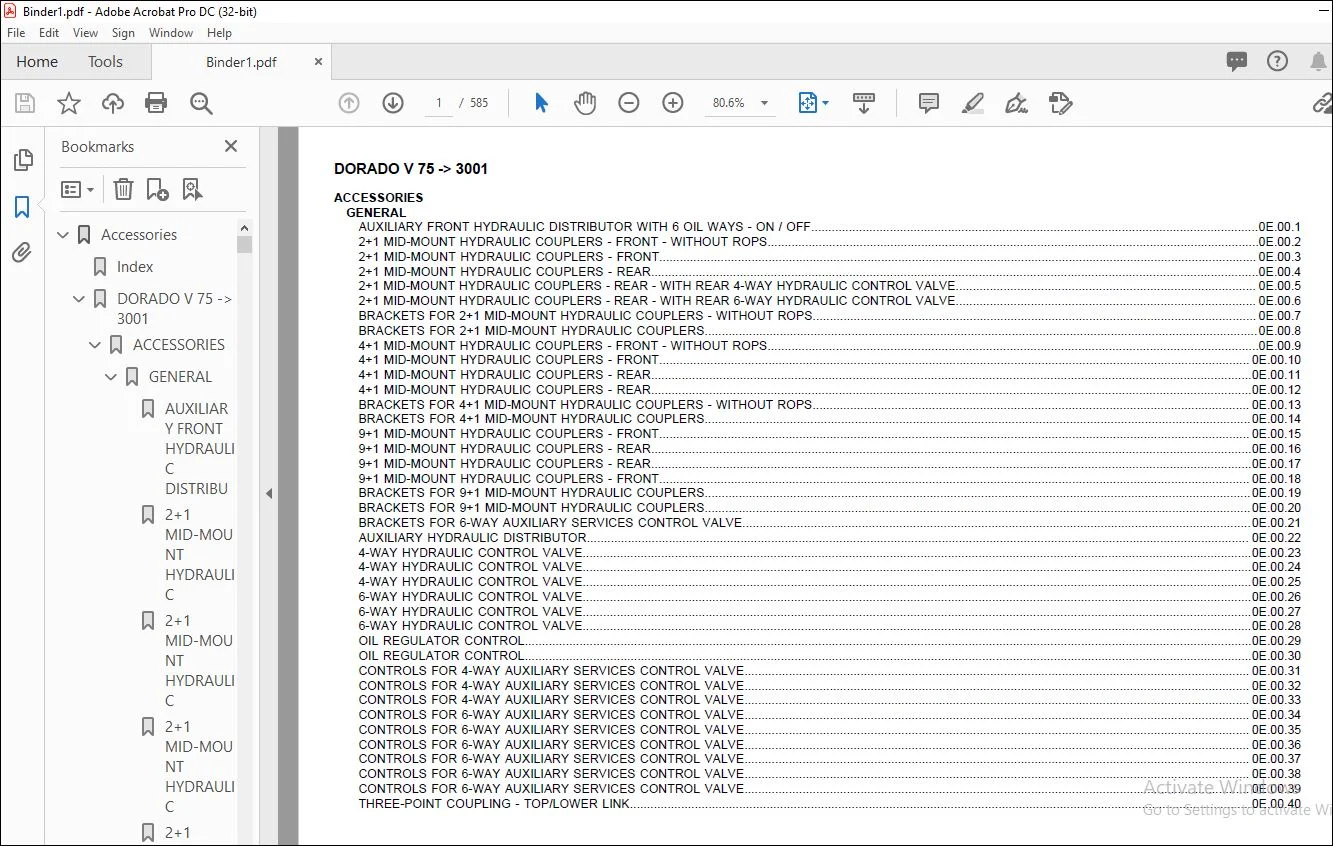This screenshot has width=1333, height=846.
Task: Print the document with printer icon
Action: (x=156, y=103)
